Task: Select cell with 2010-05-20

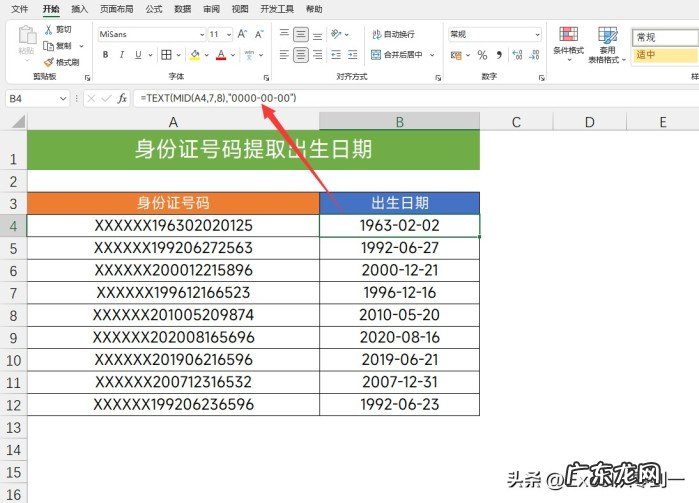Action: click(x=399, y=315)
